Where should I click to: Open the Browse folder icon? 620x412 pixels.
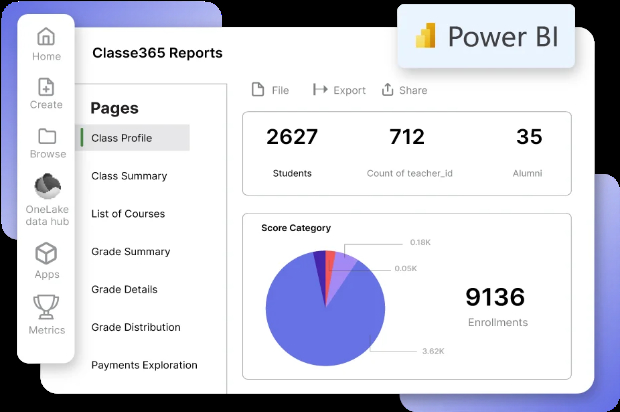pos(47,136)
